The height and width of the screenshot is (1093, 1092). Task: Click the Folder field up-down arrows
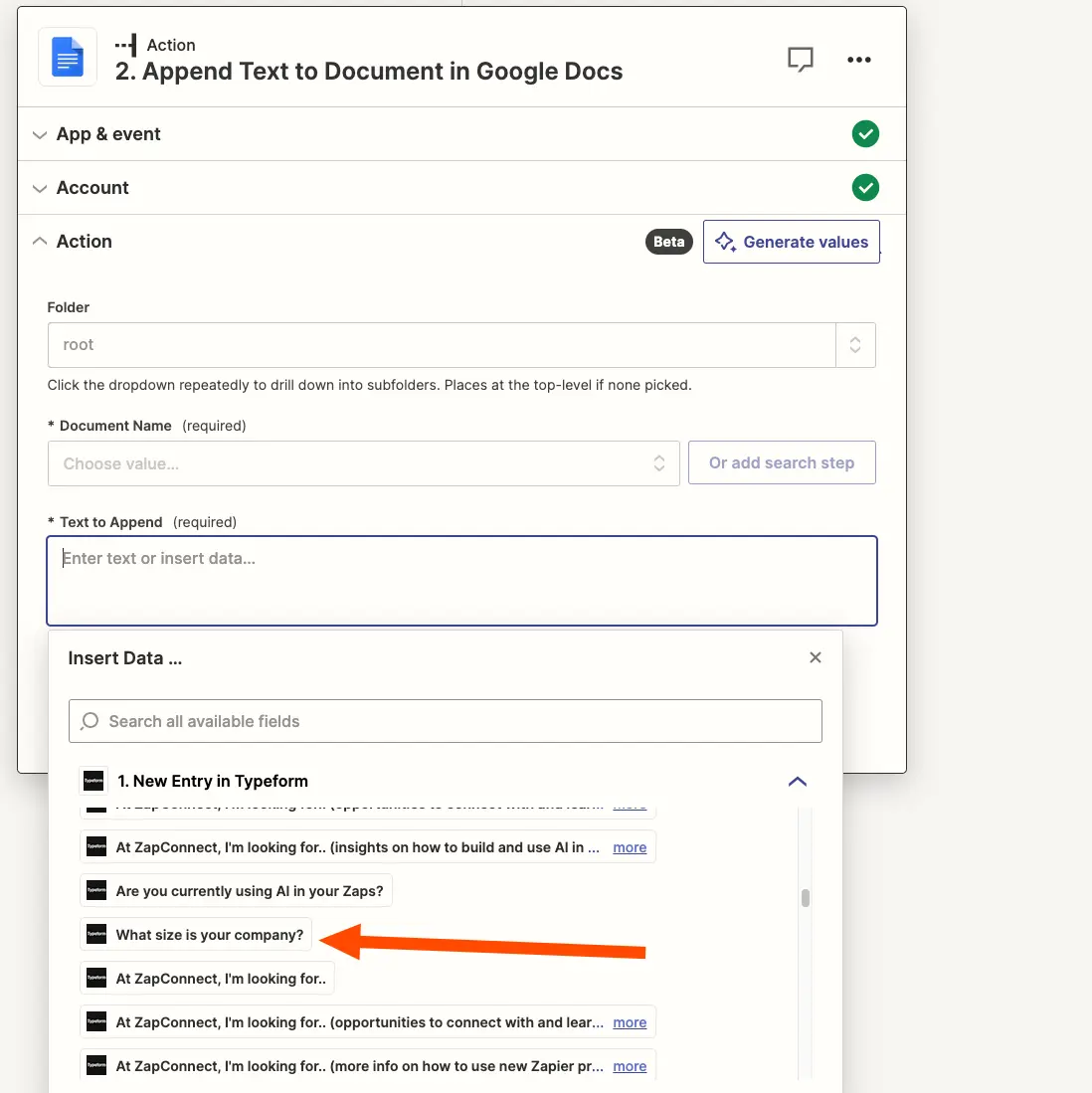[855, 345]
